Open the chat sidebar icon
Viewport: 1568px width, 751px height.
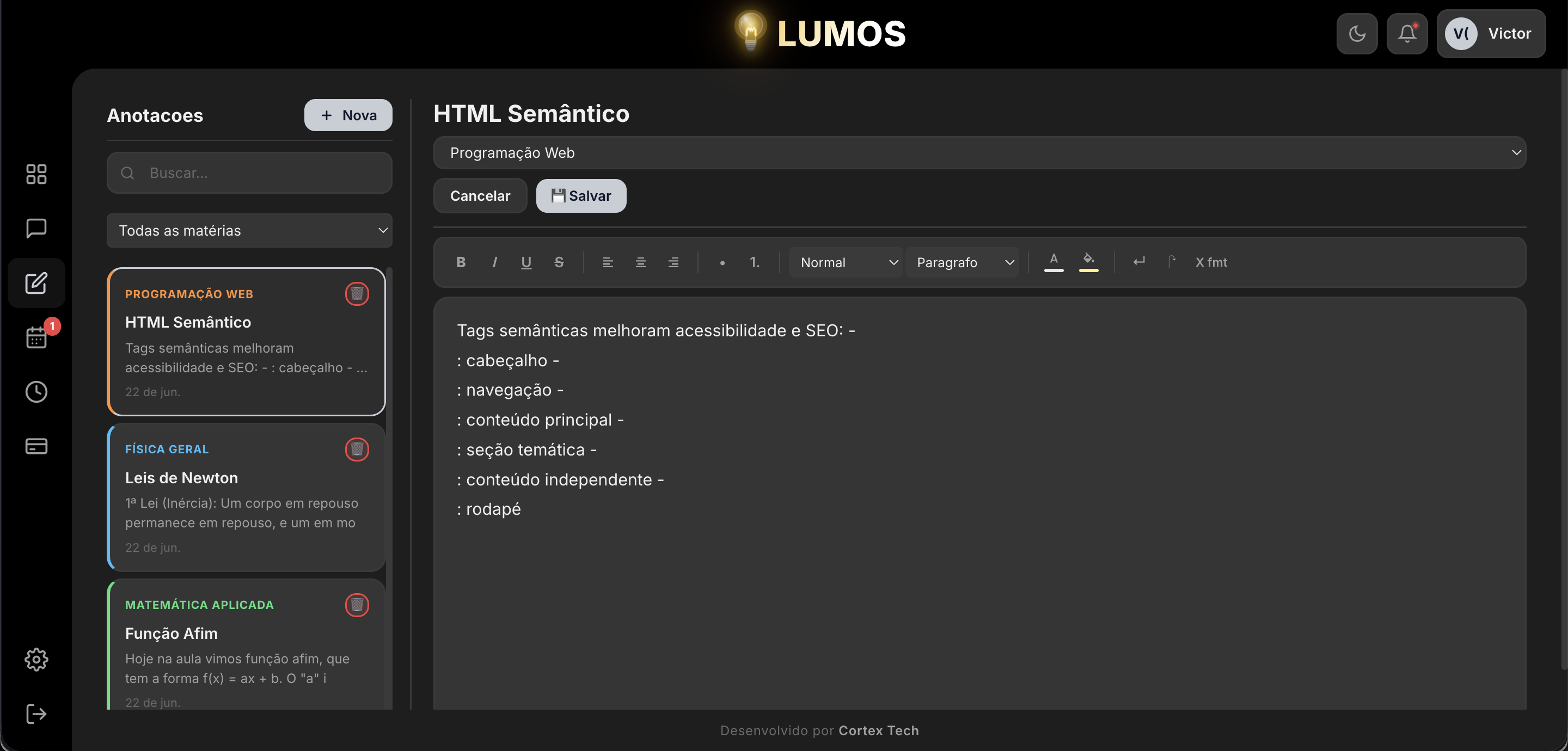[36, 228]
